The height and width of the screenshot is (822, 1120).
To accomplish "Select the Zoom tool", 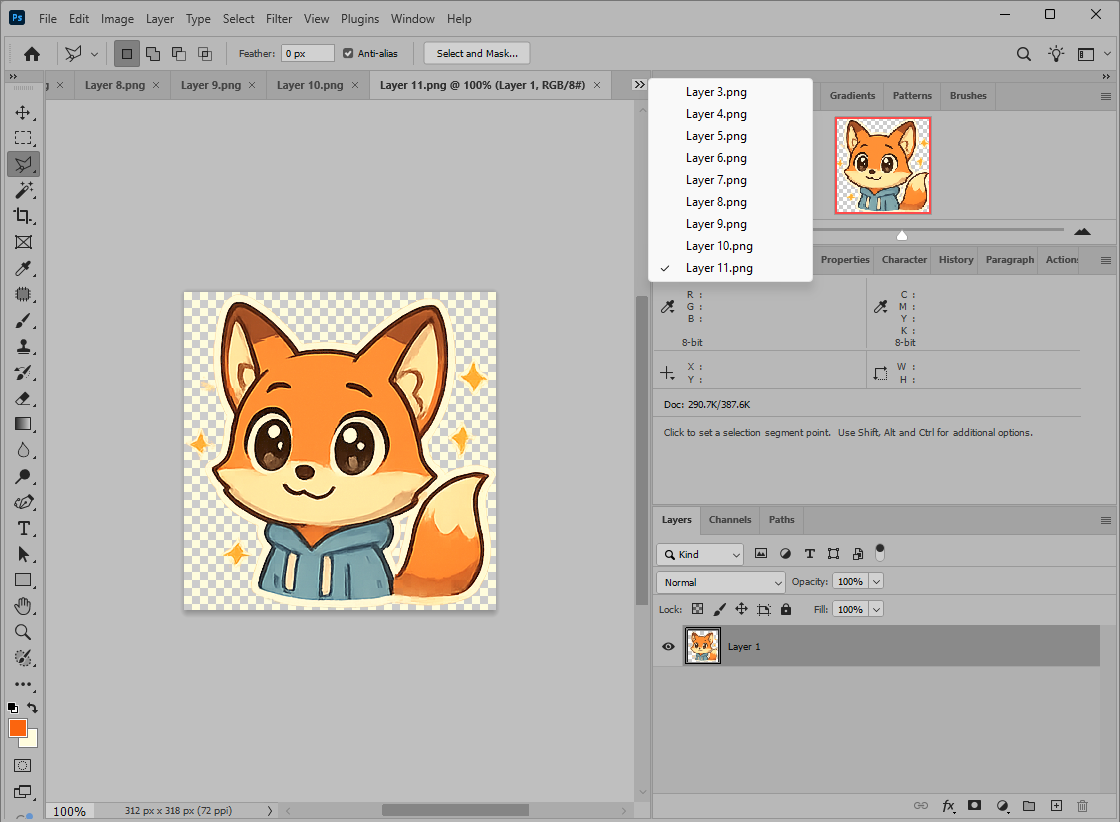I will point(23,632).
